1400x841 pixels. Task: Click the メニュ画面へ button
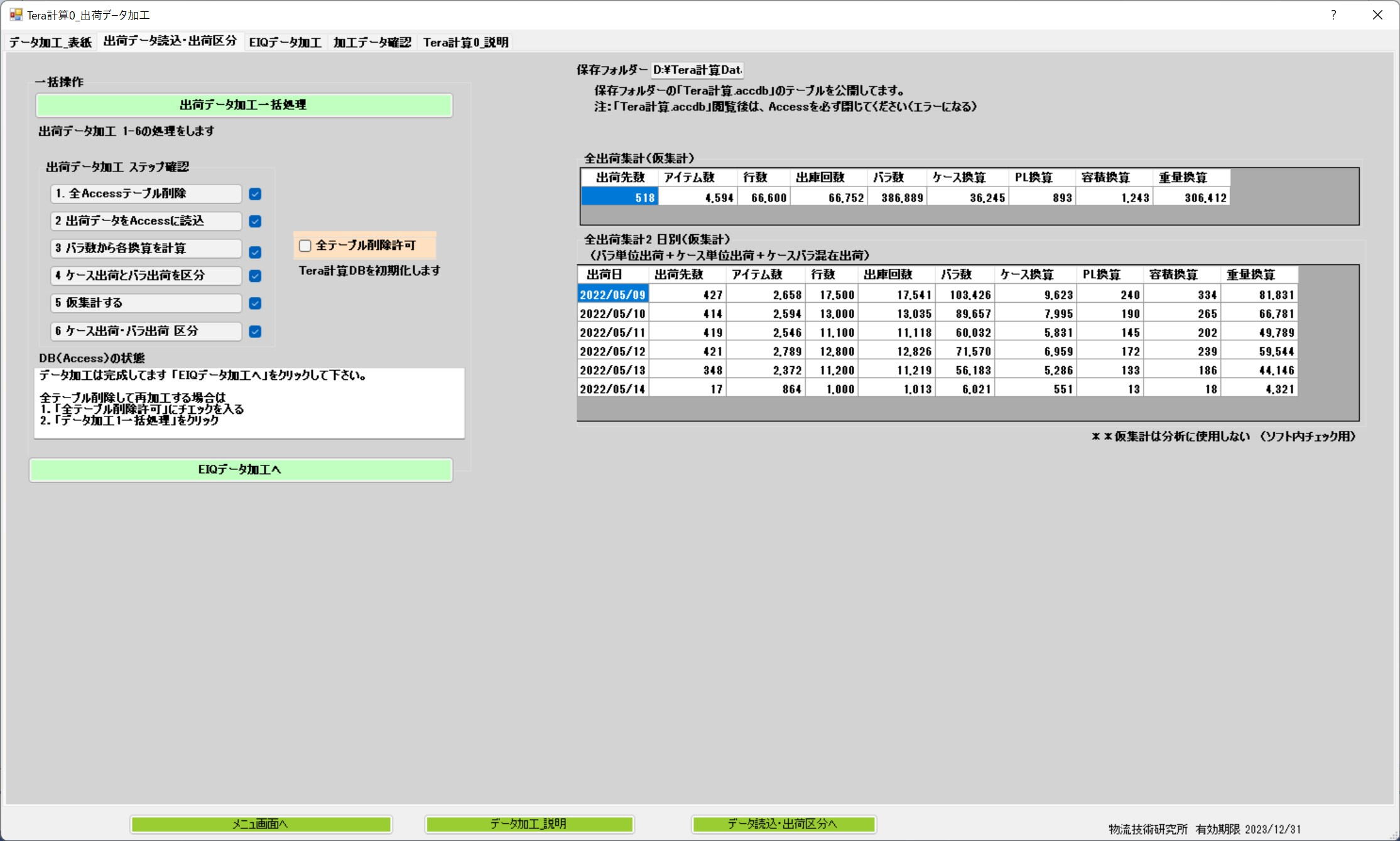tap(261, 824)
